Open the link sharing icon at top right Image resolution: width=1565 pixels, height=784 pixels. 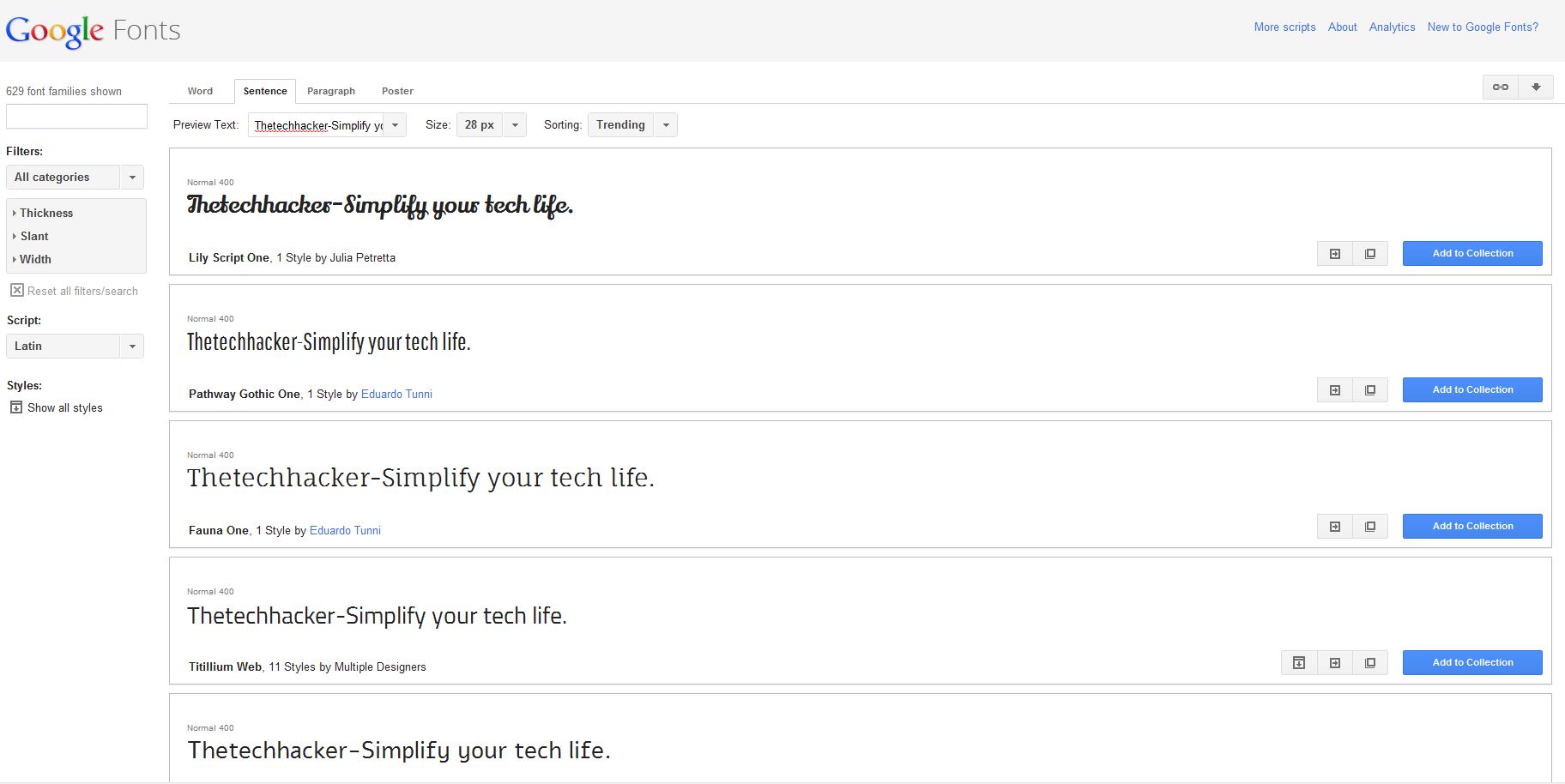1500,87
